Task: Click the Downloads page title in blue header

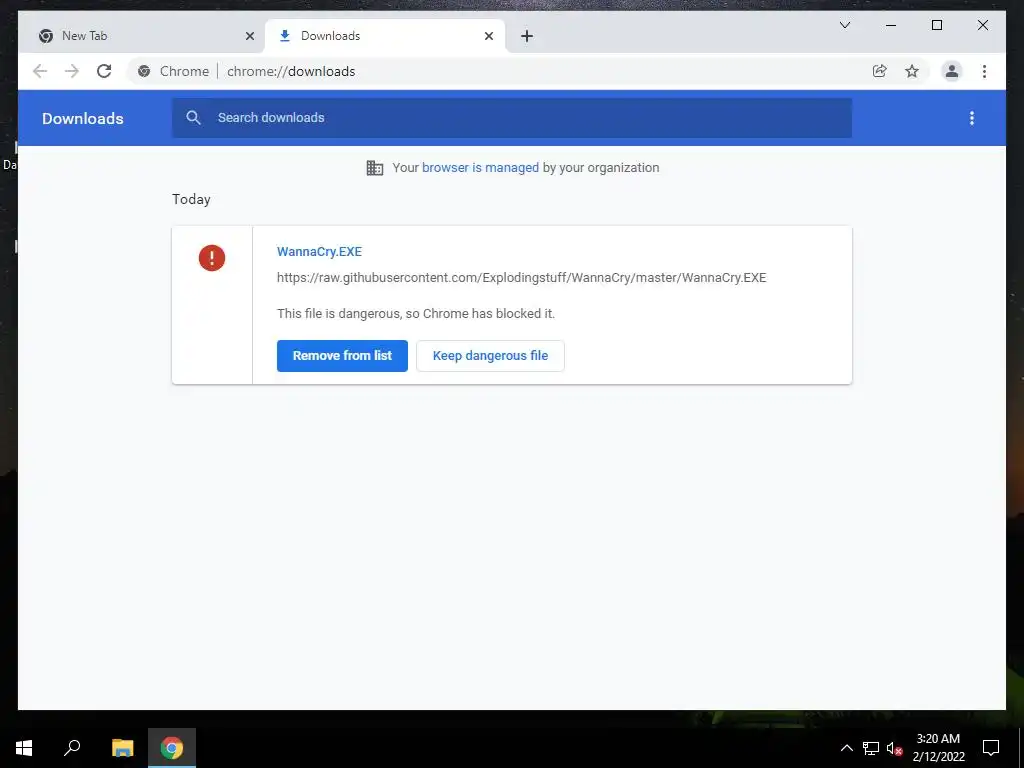Action: pos(82,118)
